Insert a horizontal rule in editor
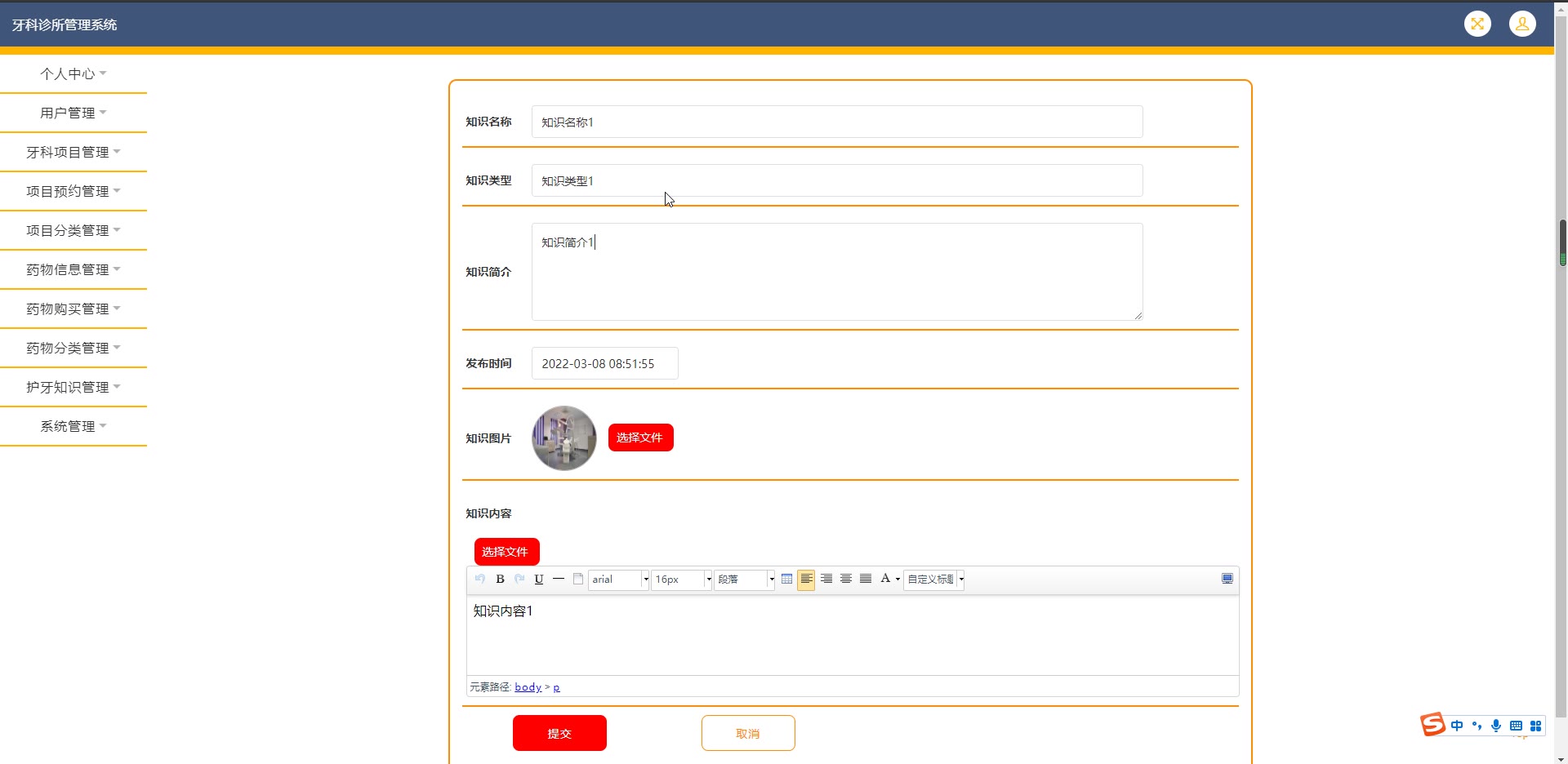The width and height of the screenshot is (1568, 764). 559,580
